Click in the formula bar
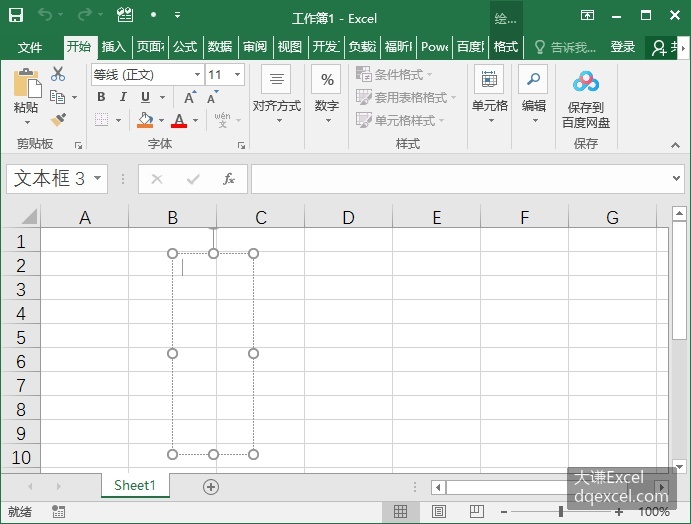Screen dimensions: 691x524 click(460, 178)
